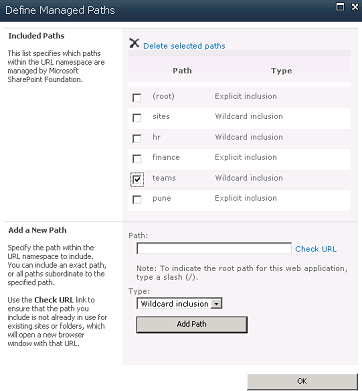Click the Type column header
Screen dimensions: 362x391
click(282, 71)
